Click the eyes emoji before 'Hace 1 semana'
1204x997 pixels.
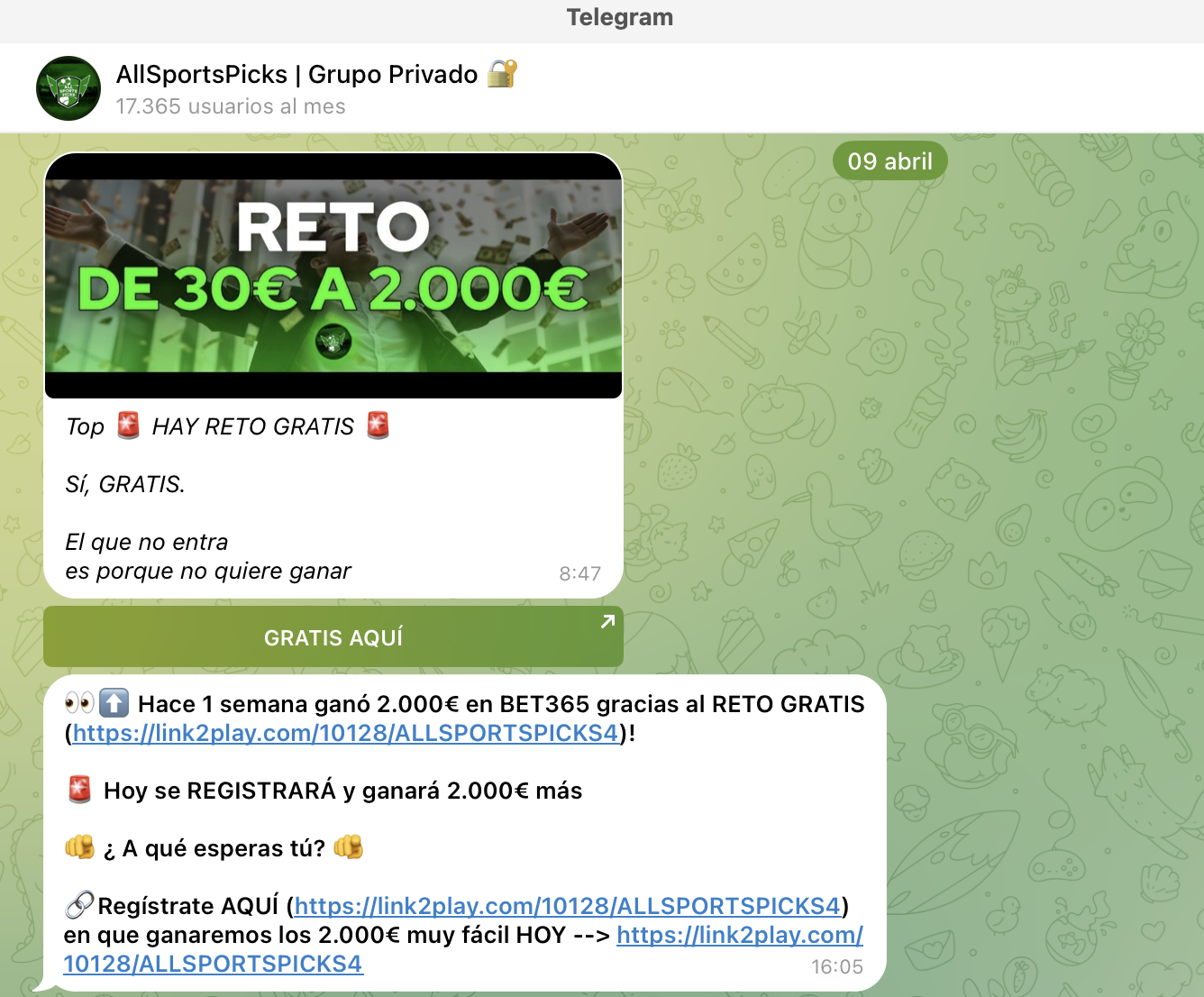point(79,703)
